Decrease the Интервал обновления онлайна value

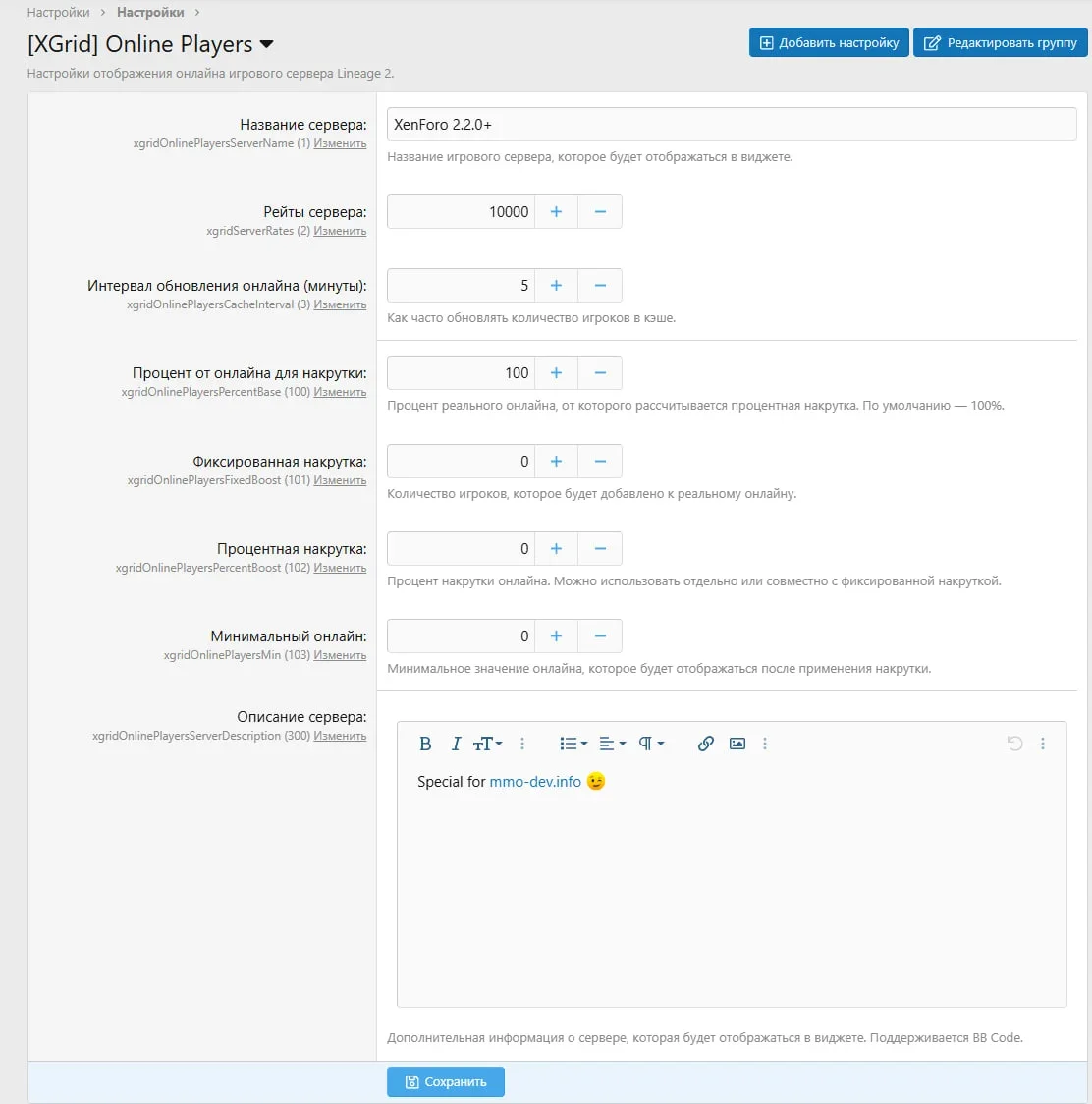(600, 285)
